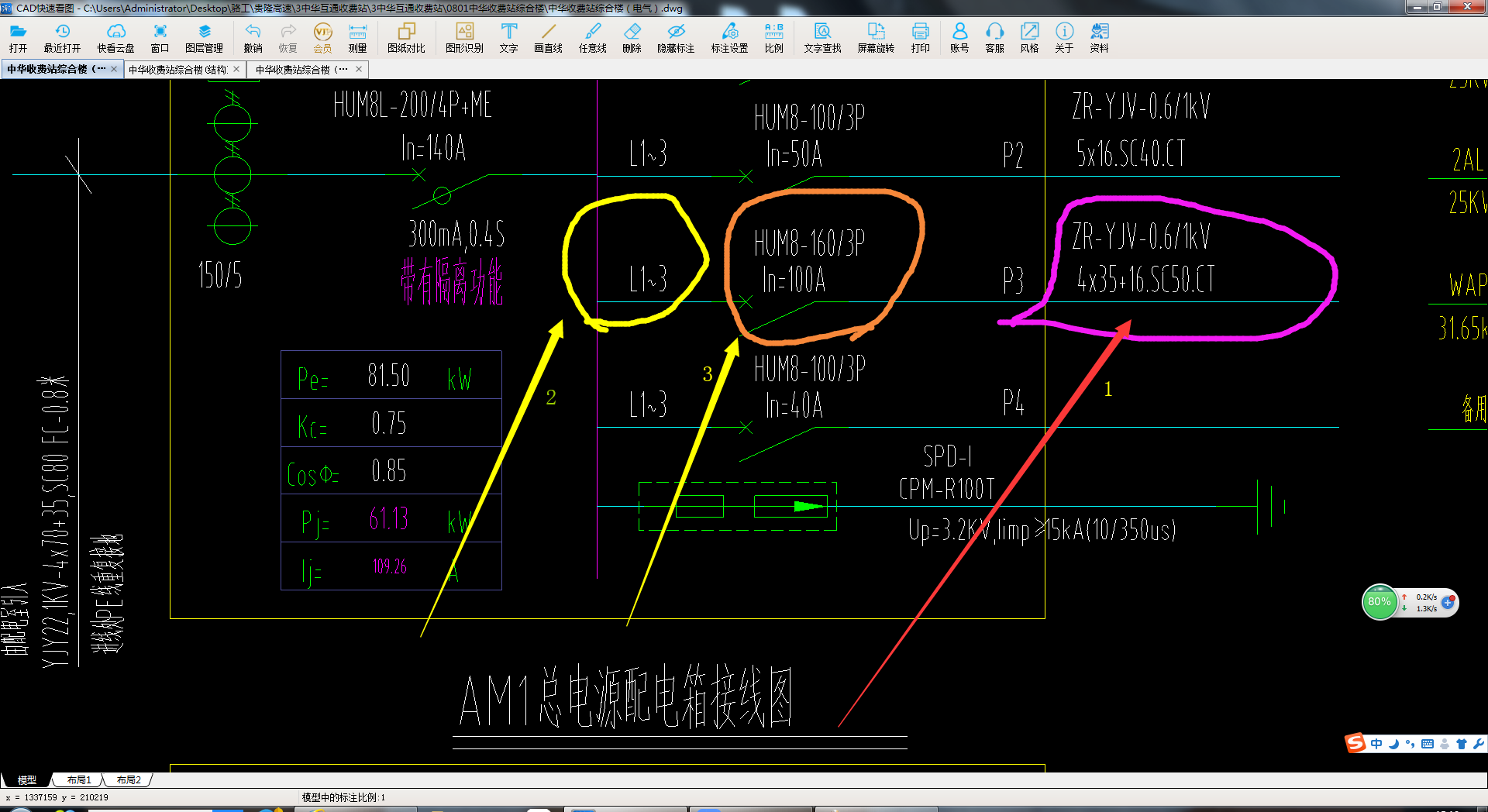1488x812 pixels.
Task: Click the 窗口 window zoom tool
Action: pyautogui.click(x=160, y=37)
